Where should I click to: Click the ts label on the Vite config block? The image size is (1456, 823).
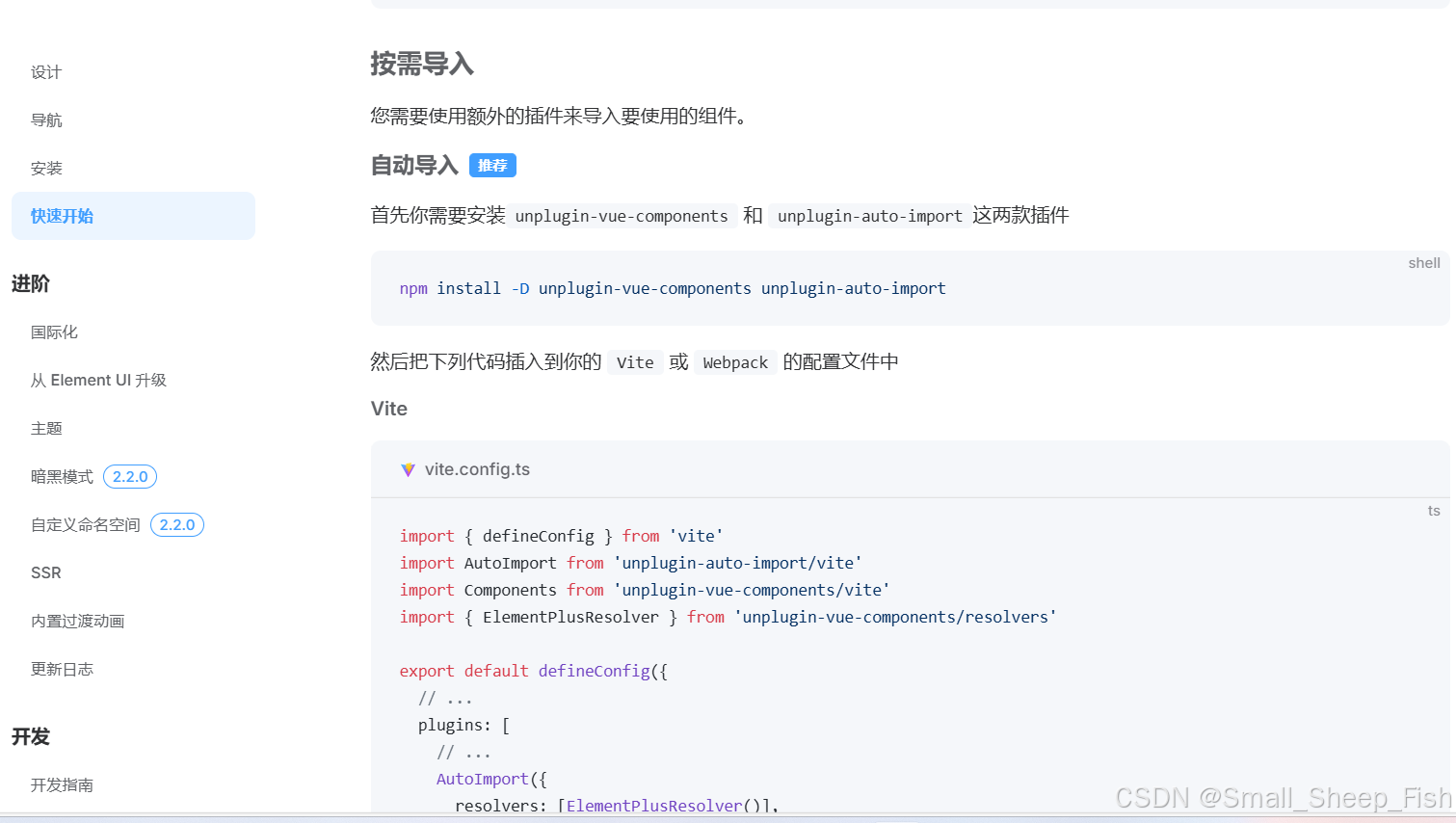[1434, 510]
